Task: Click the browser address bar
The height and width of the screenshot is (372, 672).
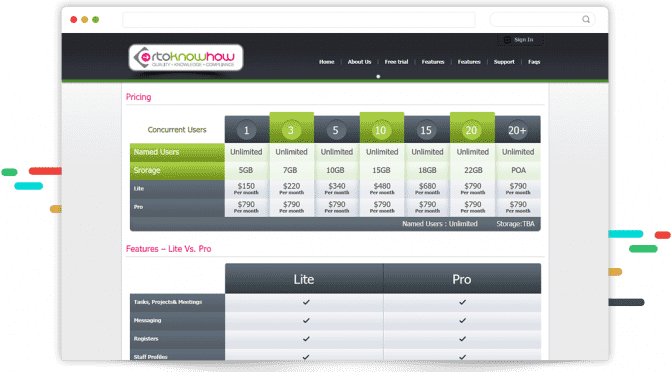Action: [x=299, y=20]
